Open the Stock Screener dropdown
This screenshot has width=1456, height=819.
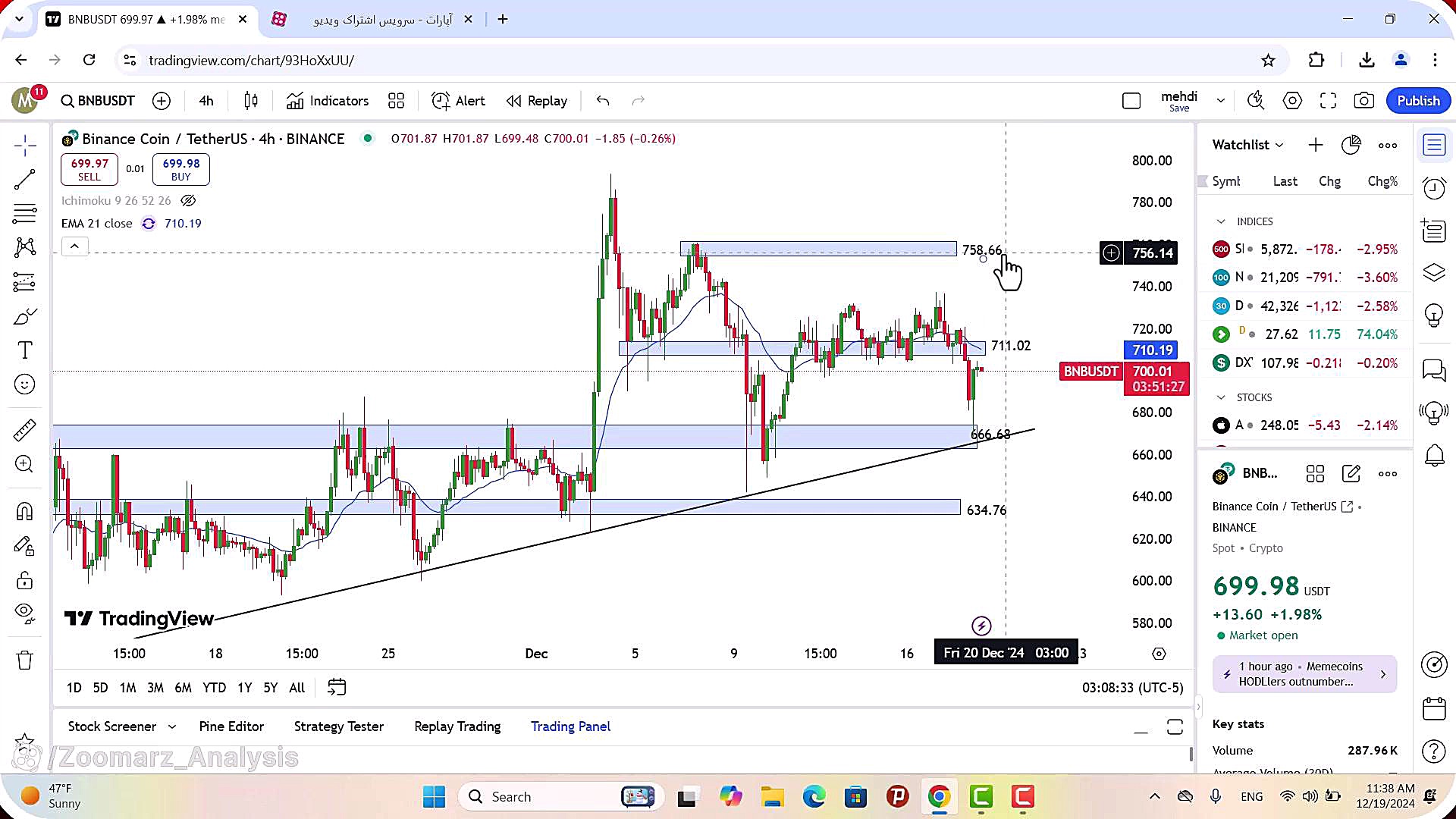point(122,726)
